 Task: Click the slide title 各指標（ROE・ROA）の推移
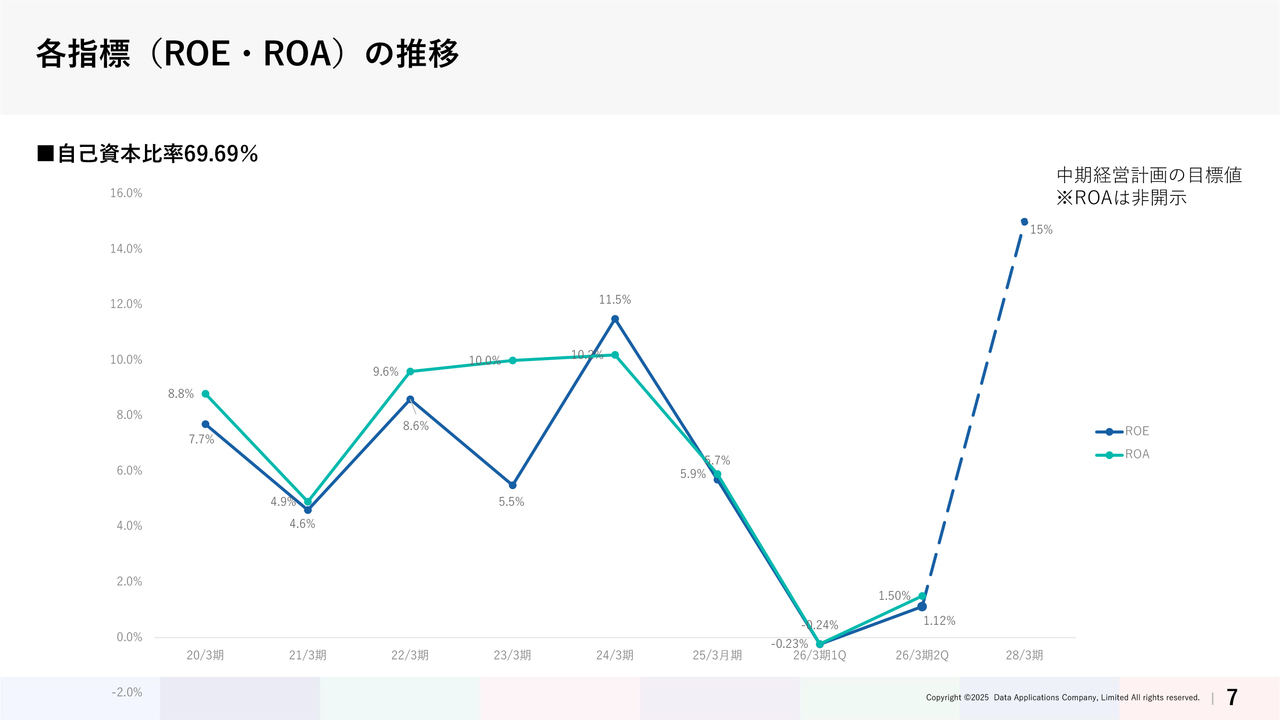[248, 55]
